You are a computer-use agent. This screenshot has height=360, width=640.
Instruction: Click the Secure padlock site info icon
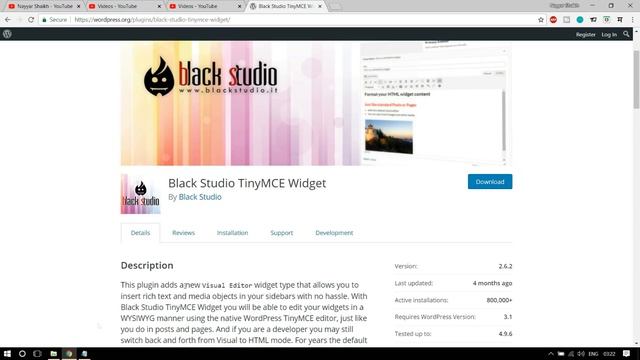(x=44, y=20)
